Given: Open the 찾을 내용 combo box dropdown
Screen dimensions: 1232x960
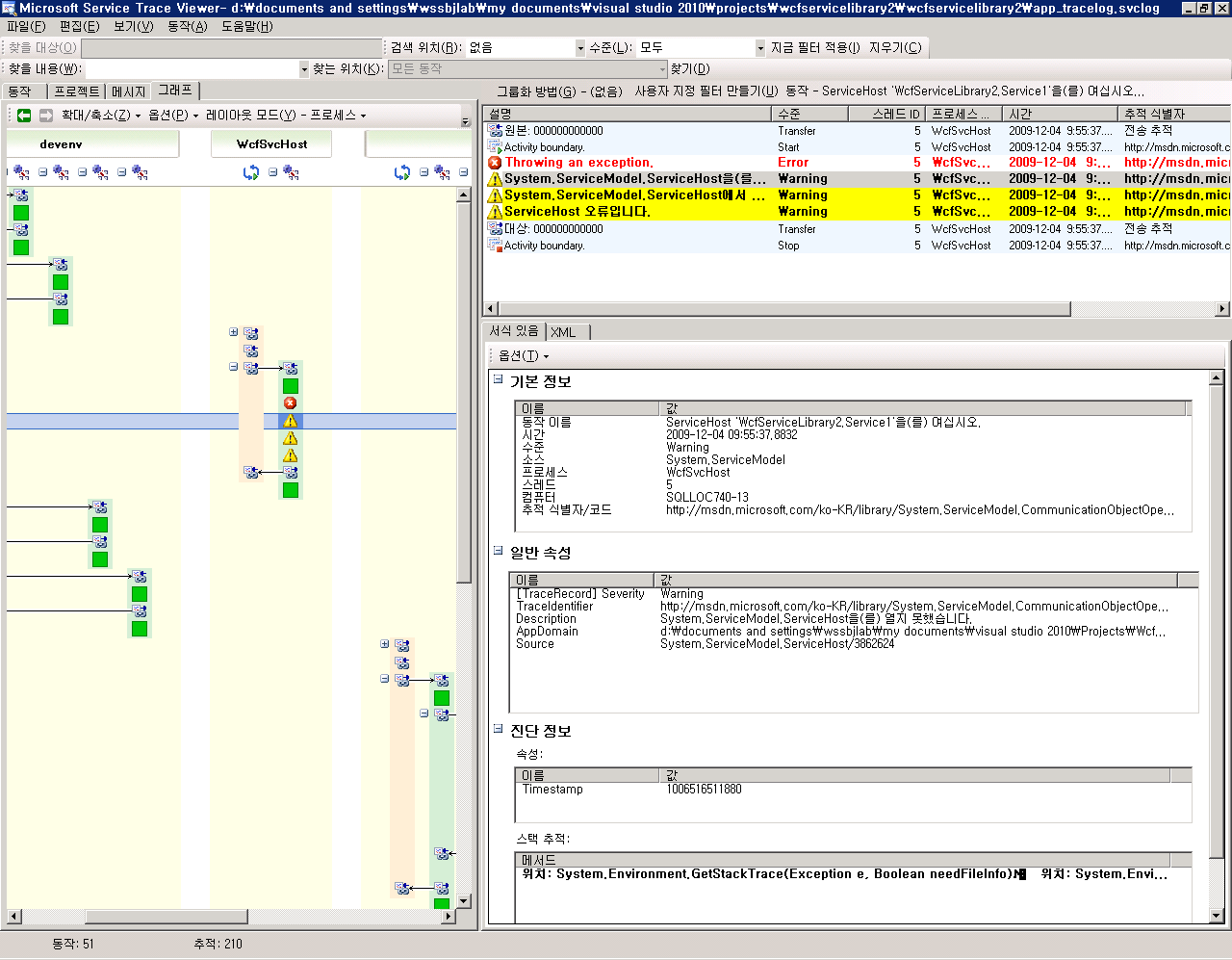Looking at the screenshot, I should coord(304,69).
